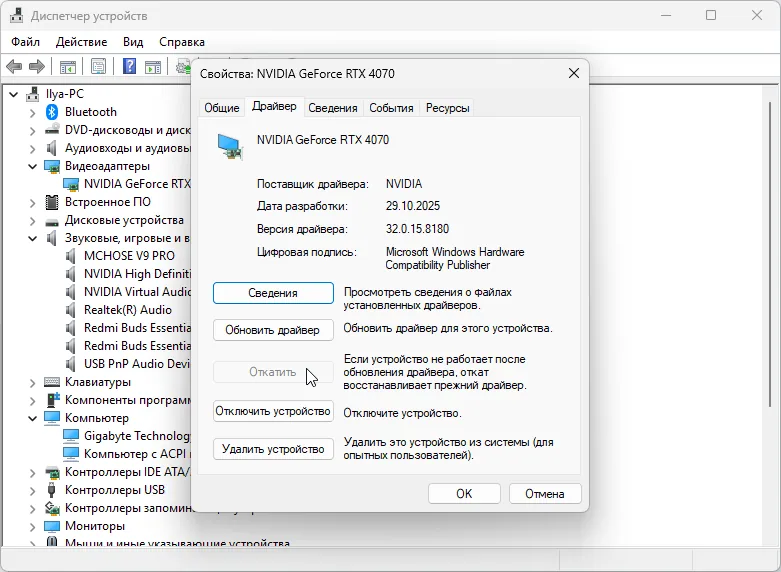Expand the Дисковые устройства category
Screen dimensions: 781x572
tap(32, 221)
